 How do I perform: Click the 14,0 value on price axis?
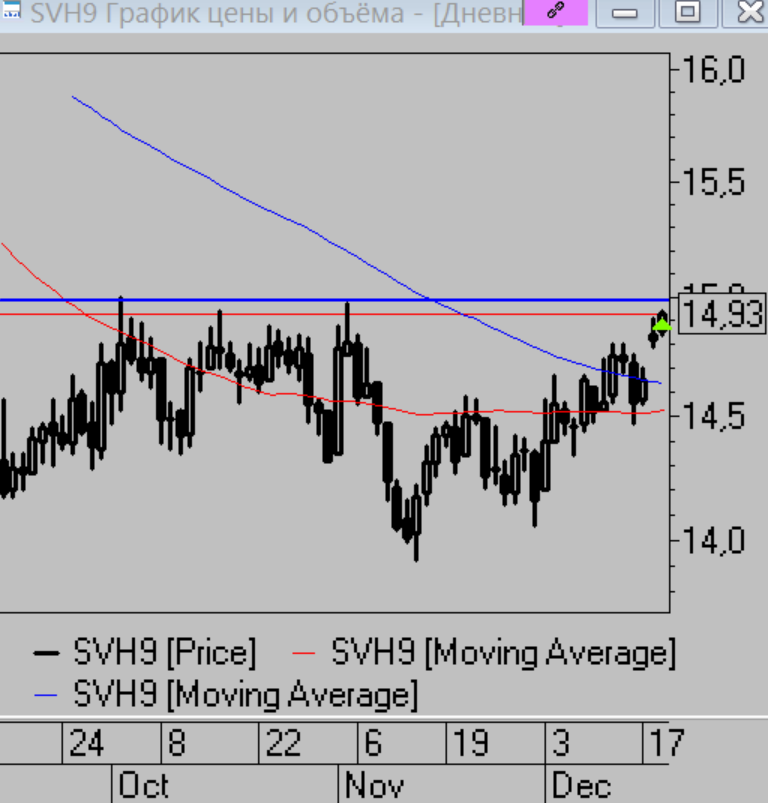716,542
